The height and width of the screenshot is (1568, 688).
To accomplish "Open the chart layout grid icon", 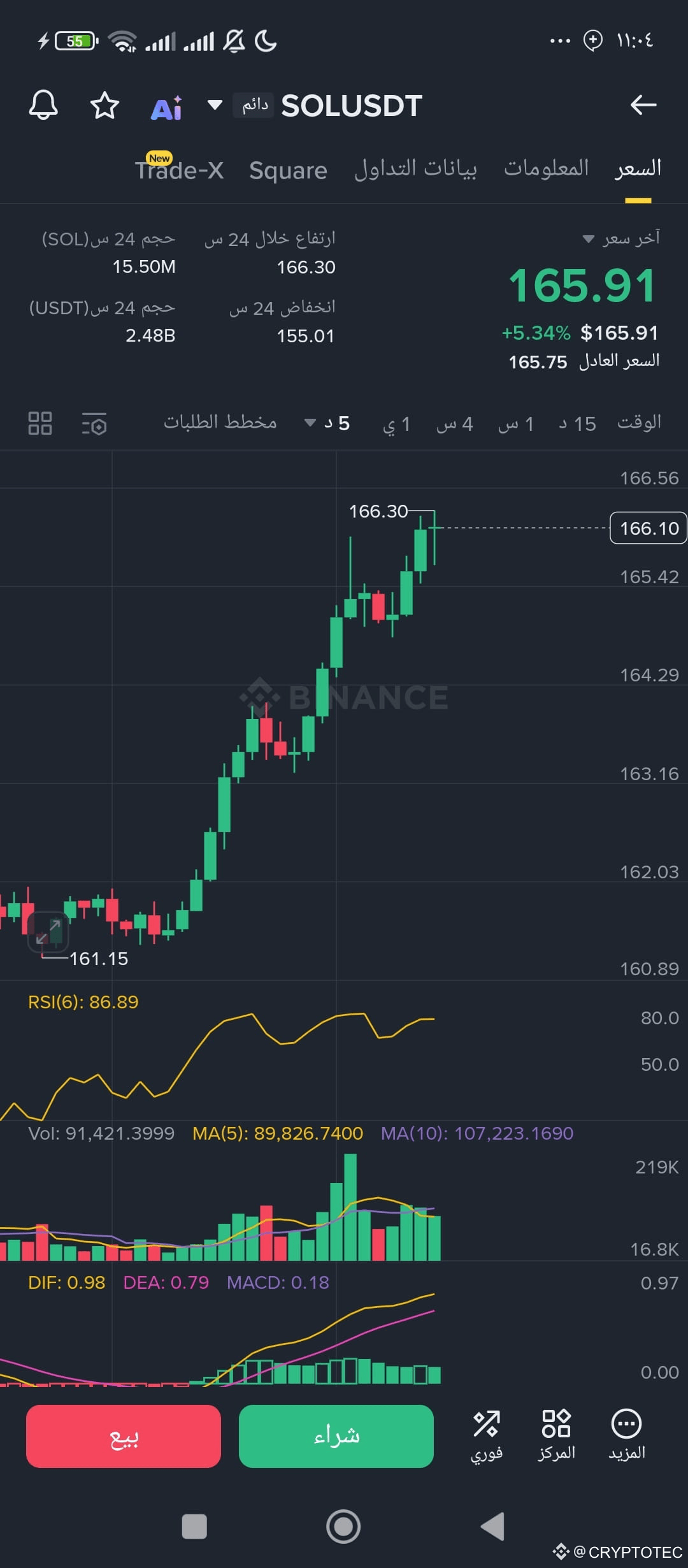I will [x=40, y=423].
